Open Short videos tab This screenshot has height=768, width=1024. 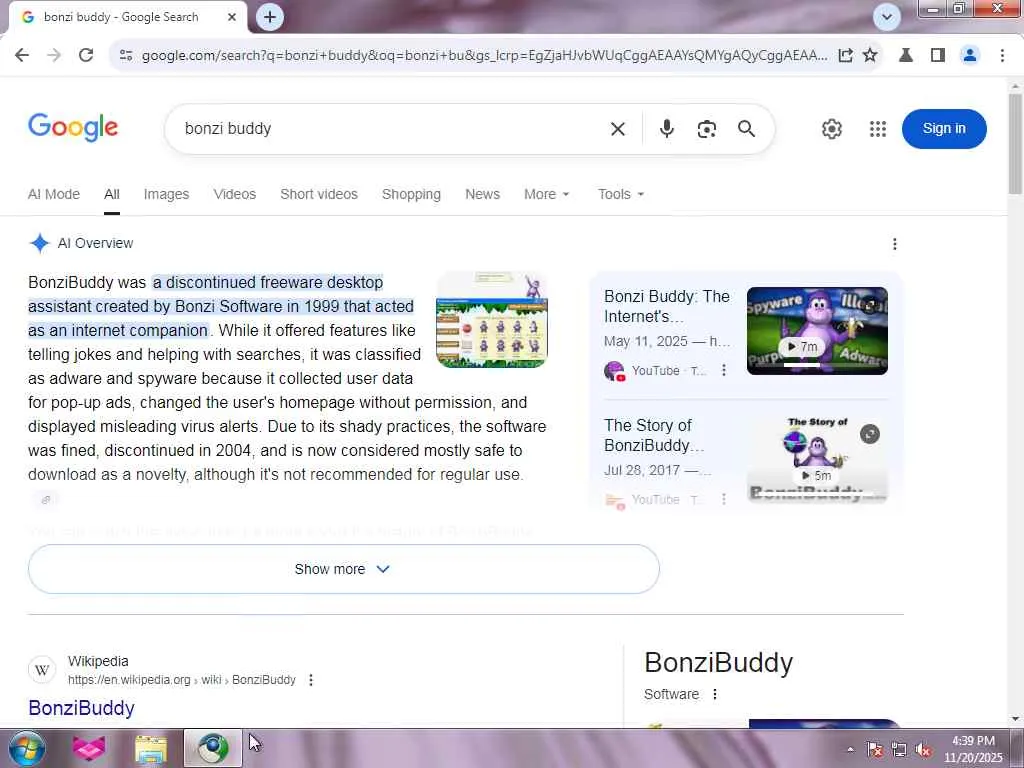pyautogui.click(x=319, y=194)
